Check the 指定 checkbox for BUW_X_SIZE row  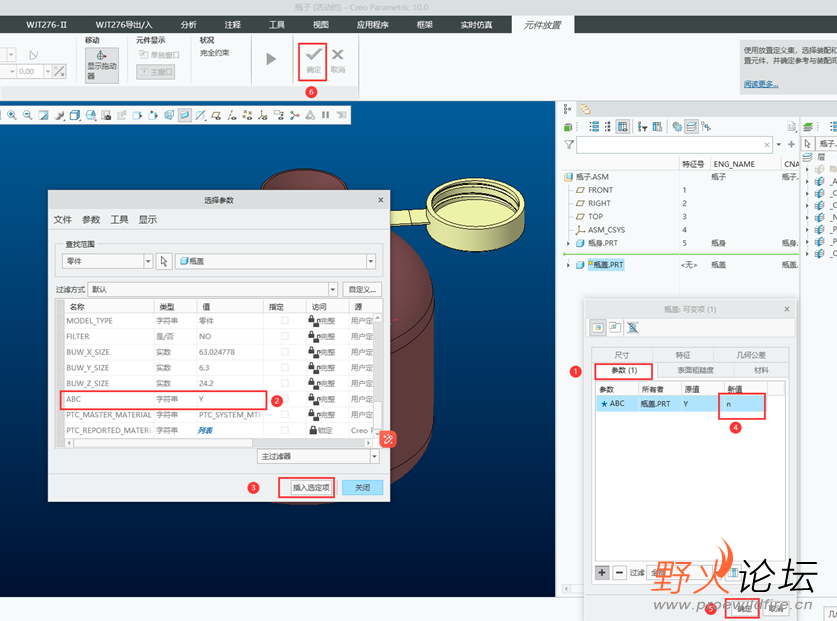pyautogui.click(x=285, y=352)
